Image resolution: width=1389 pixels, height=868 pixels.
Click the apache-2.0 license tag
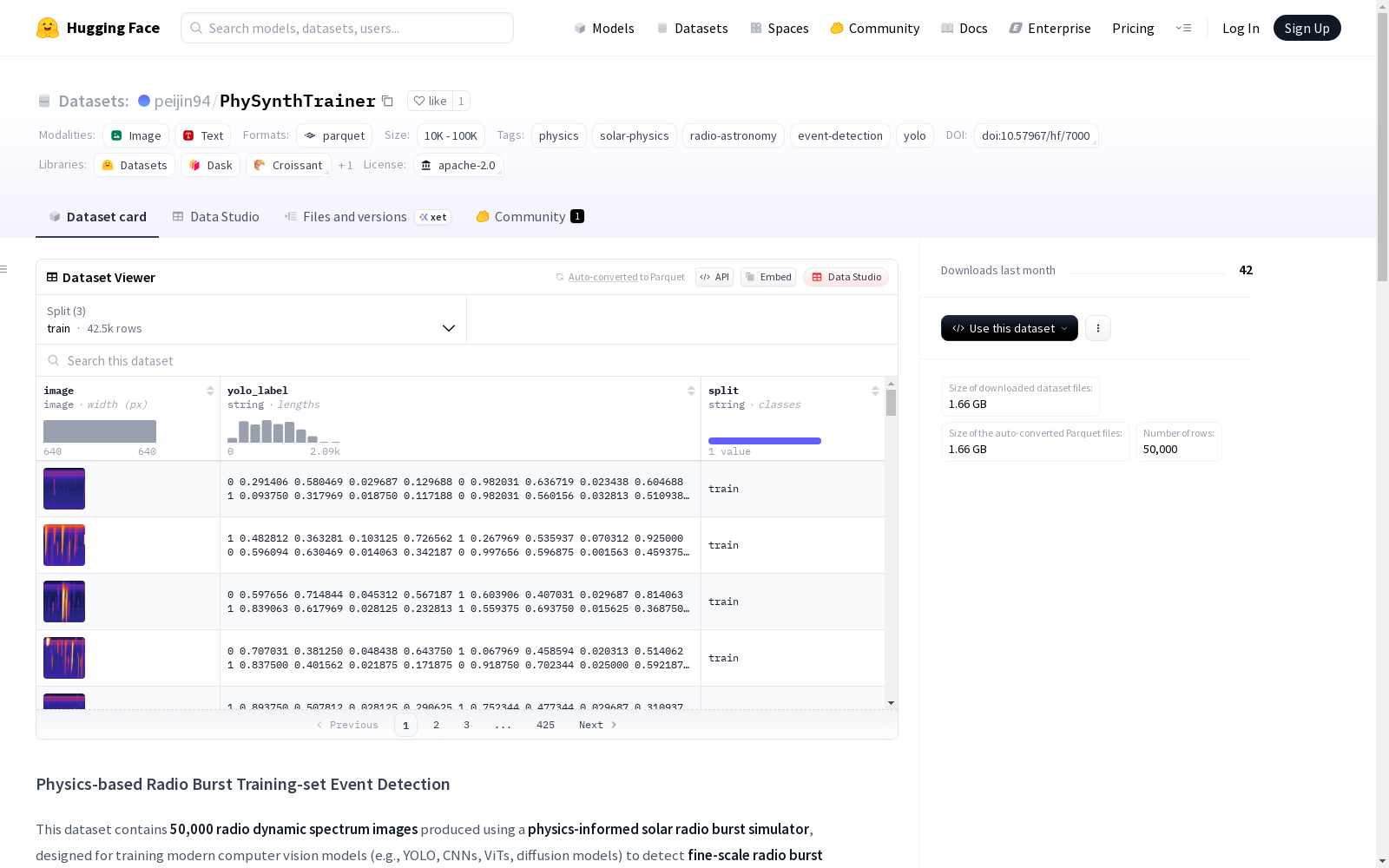click(458, 165)
